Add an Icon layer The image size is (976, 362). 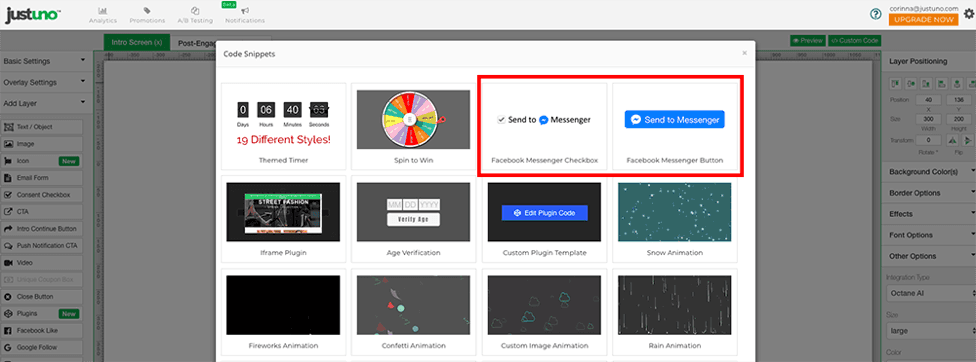tap(42, 161)
